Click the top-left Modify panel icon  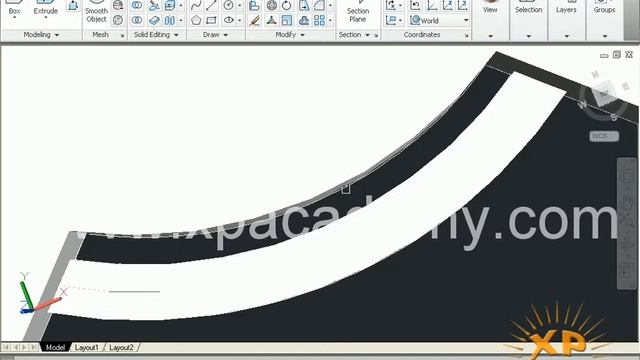coord(254,5)
